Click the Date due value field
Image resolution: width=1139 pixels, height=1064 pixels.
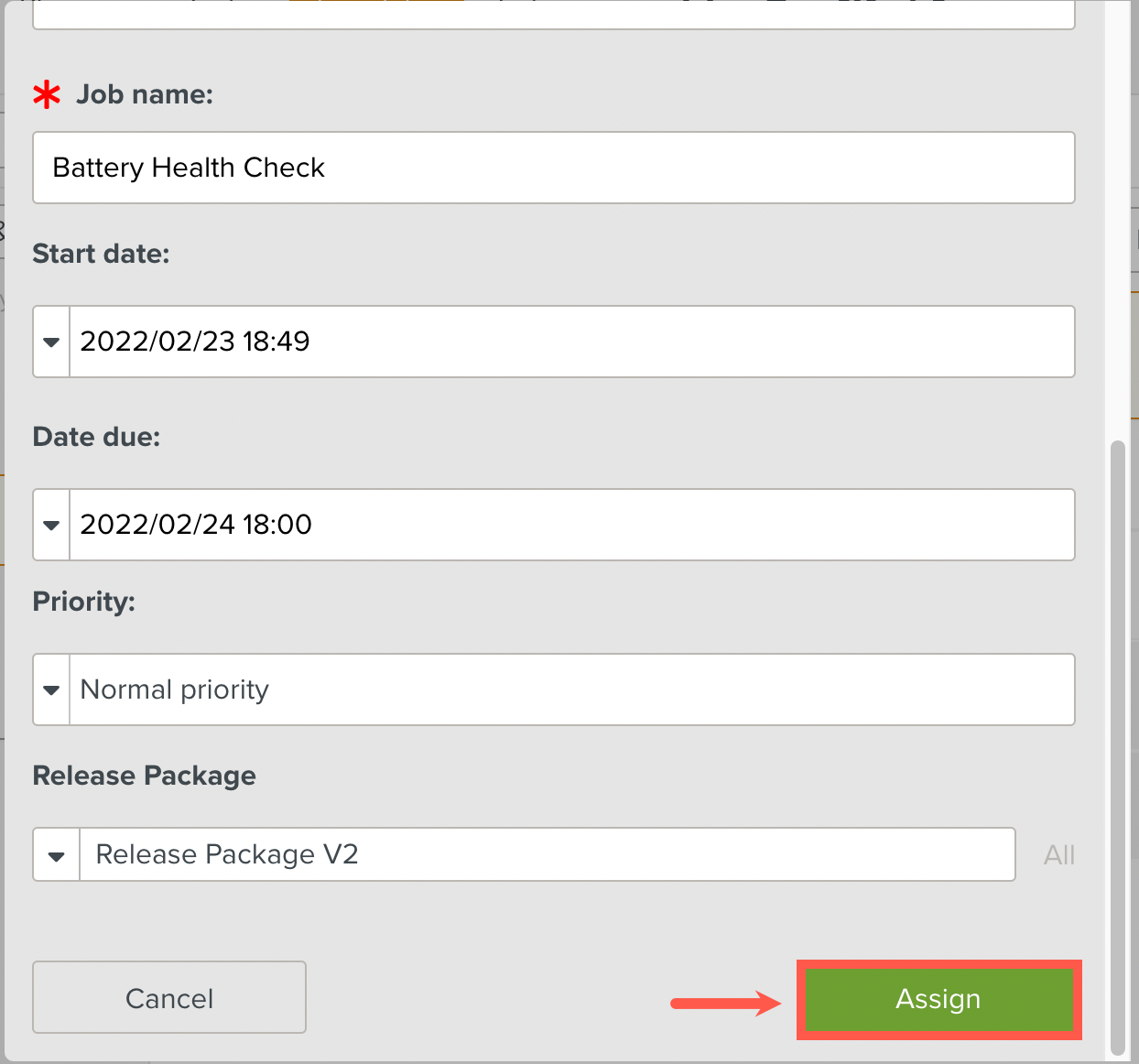(x=571, y=525)
